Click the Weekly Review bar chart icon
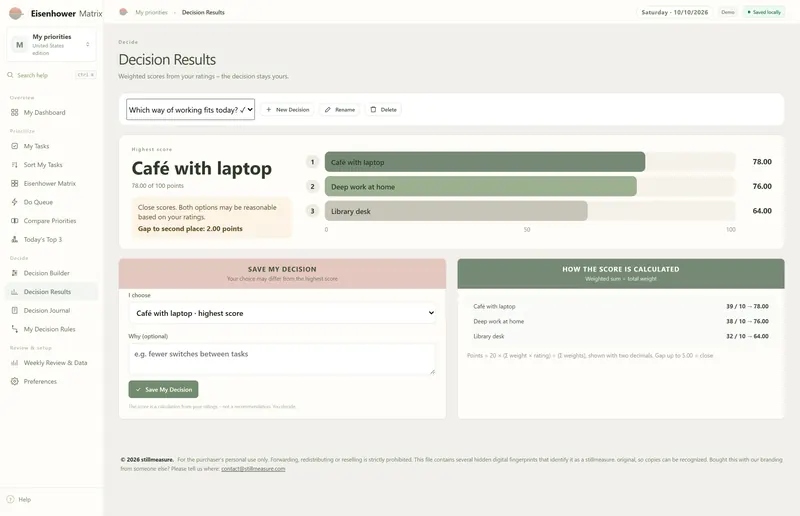Image resolution: width=800 pixels, height=516 pixels. click(x=14, y=363)
